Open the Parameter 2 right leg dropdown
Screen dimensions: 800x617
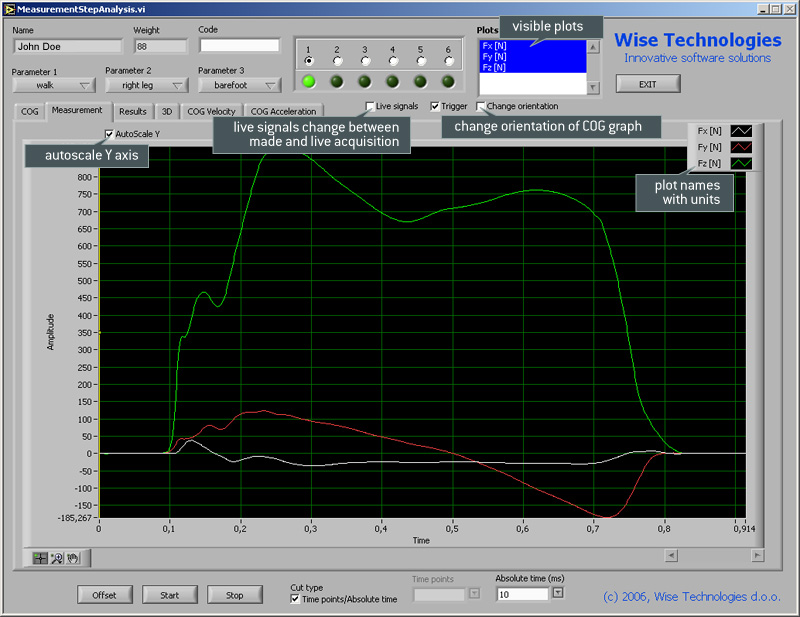[x=146, y=85]
